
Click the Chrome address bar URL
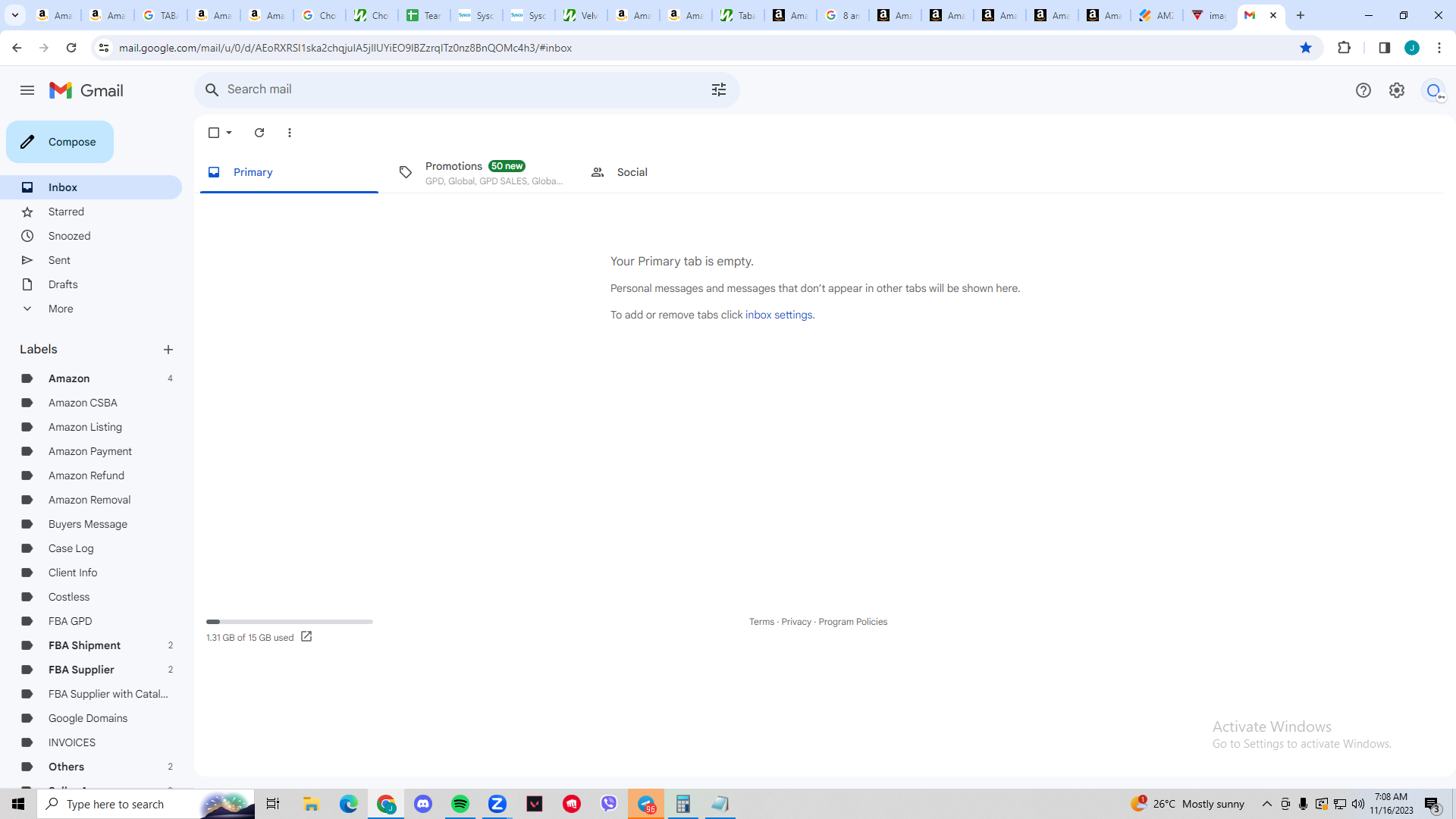[345, 48]
